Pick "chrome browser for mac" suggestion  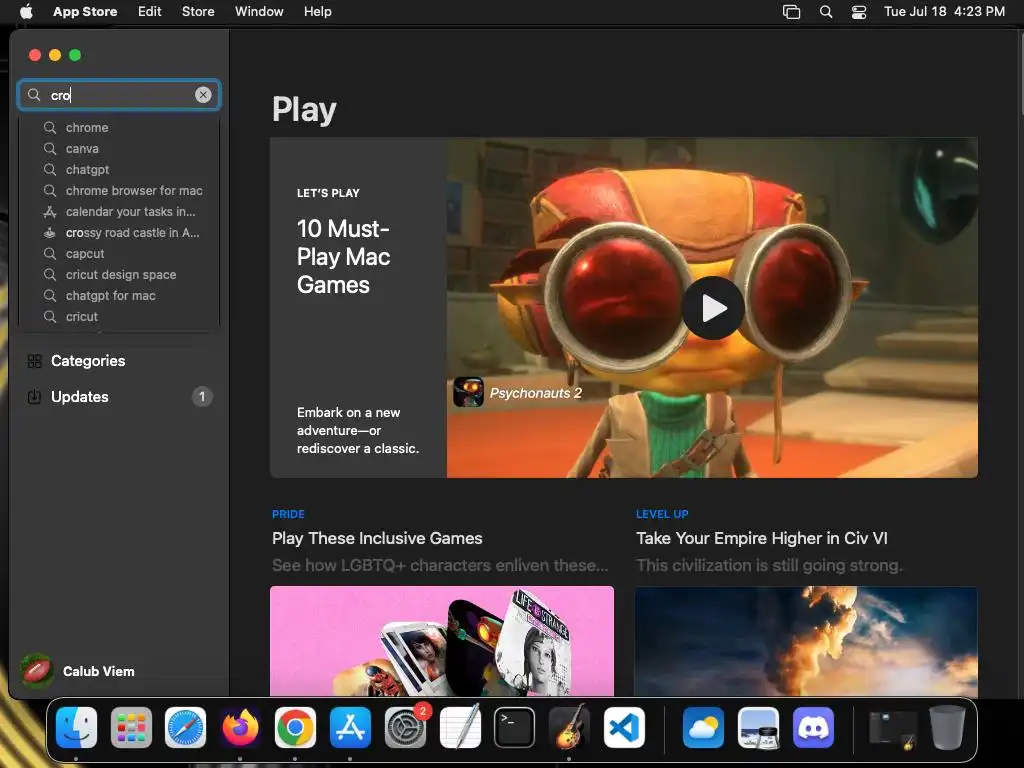pyautogui.click(x=119, y=190)
